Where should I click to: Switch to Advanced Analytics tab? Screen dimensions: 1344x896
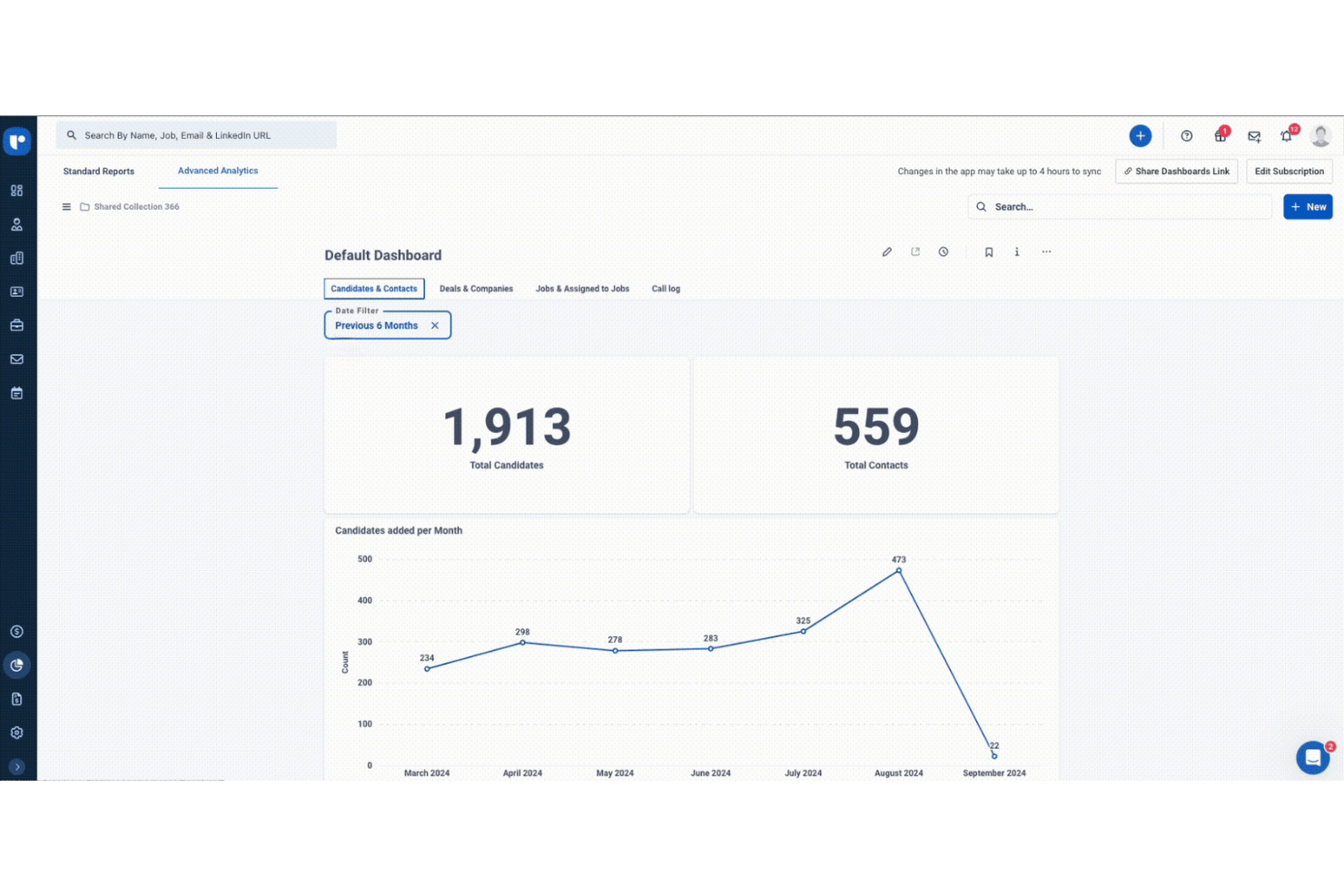218,171
